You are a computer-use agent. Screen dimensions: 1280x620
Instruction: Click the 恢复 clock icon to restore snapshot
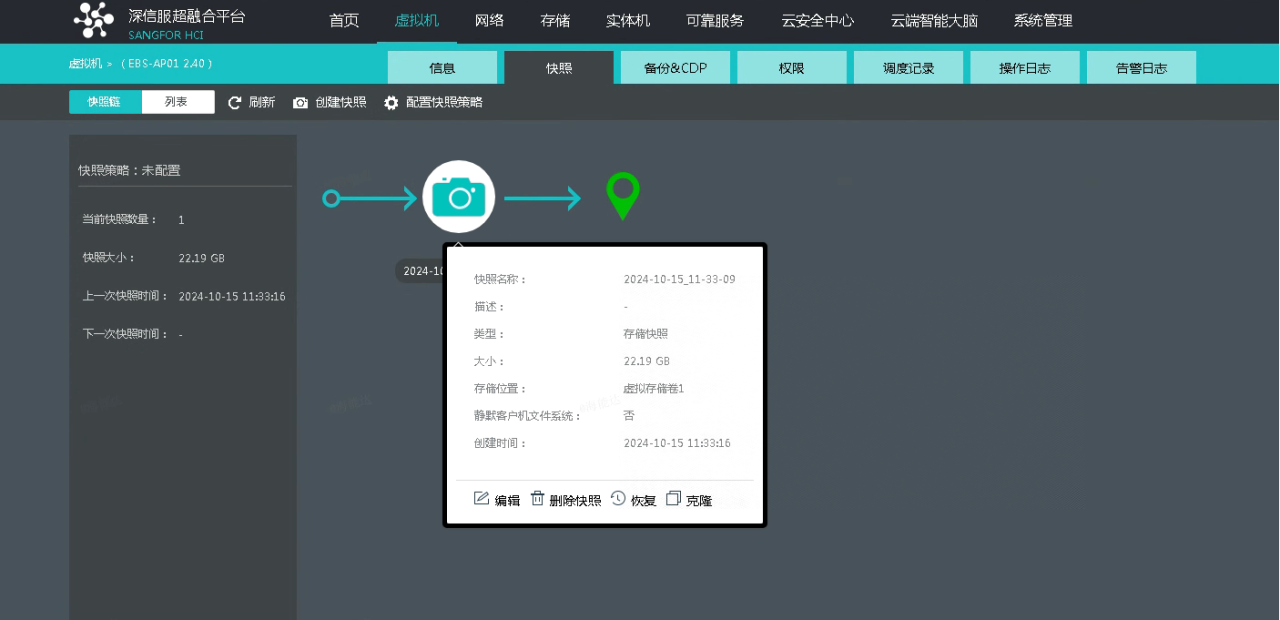pos(618,498)
